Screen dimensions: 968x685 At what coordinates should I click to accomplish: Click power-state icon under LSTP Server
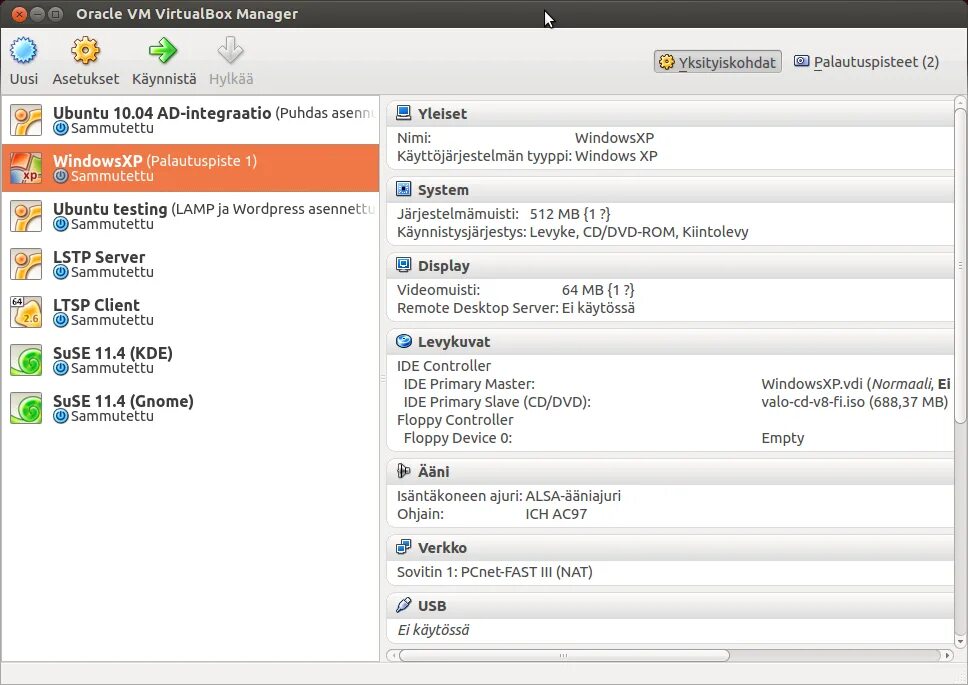[x=60, y=272]
